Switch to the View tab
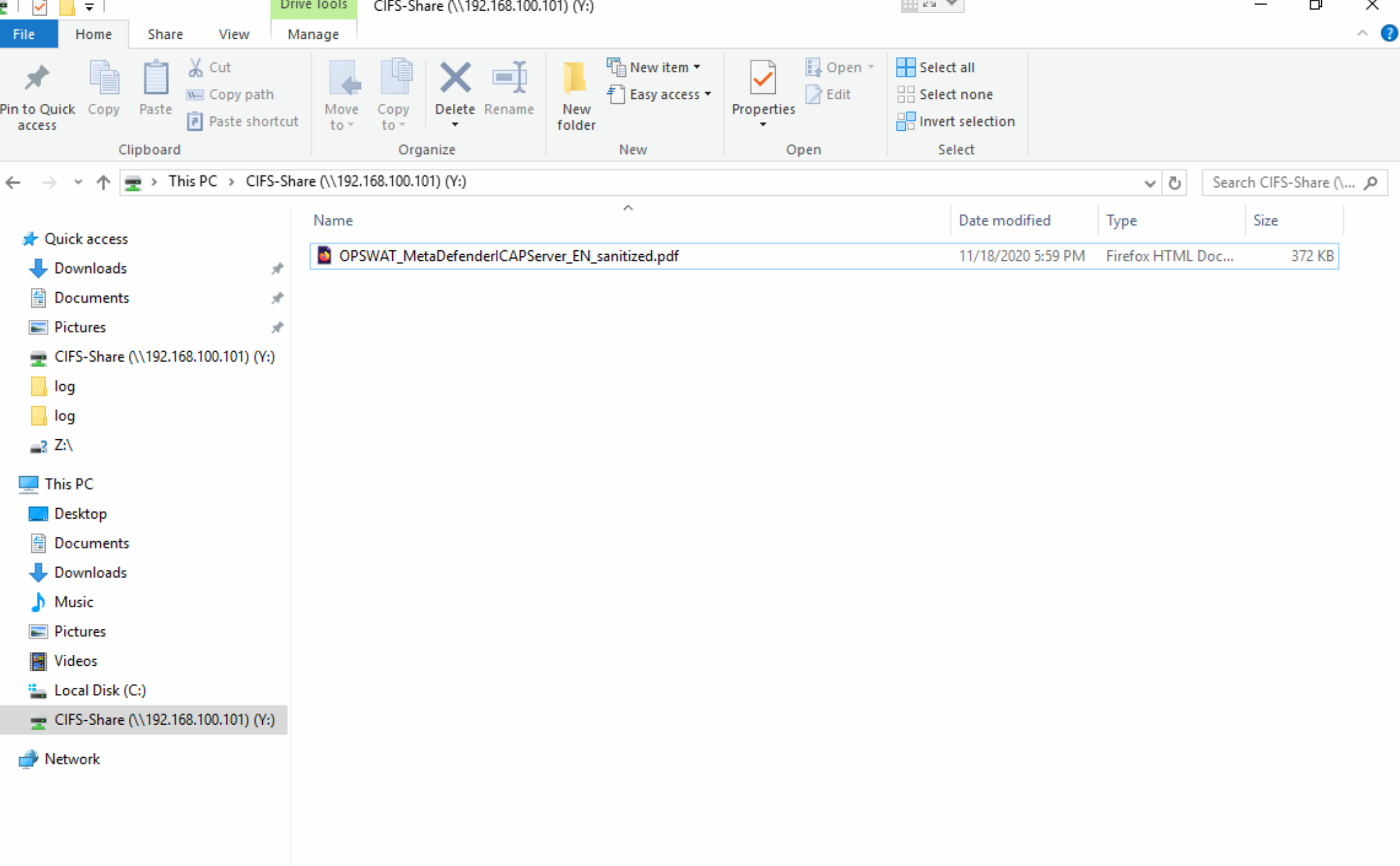 [234, 34]
